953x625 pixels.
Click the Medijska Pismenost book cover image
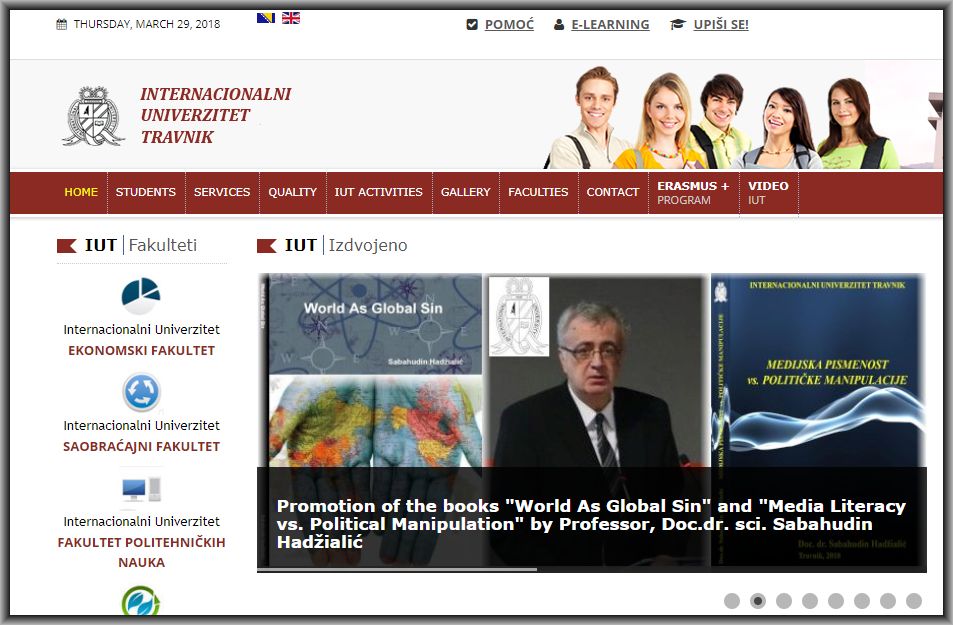(818, 420)
